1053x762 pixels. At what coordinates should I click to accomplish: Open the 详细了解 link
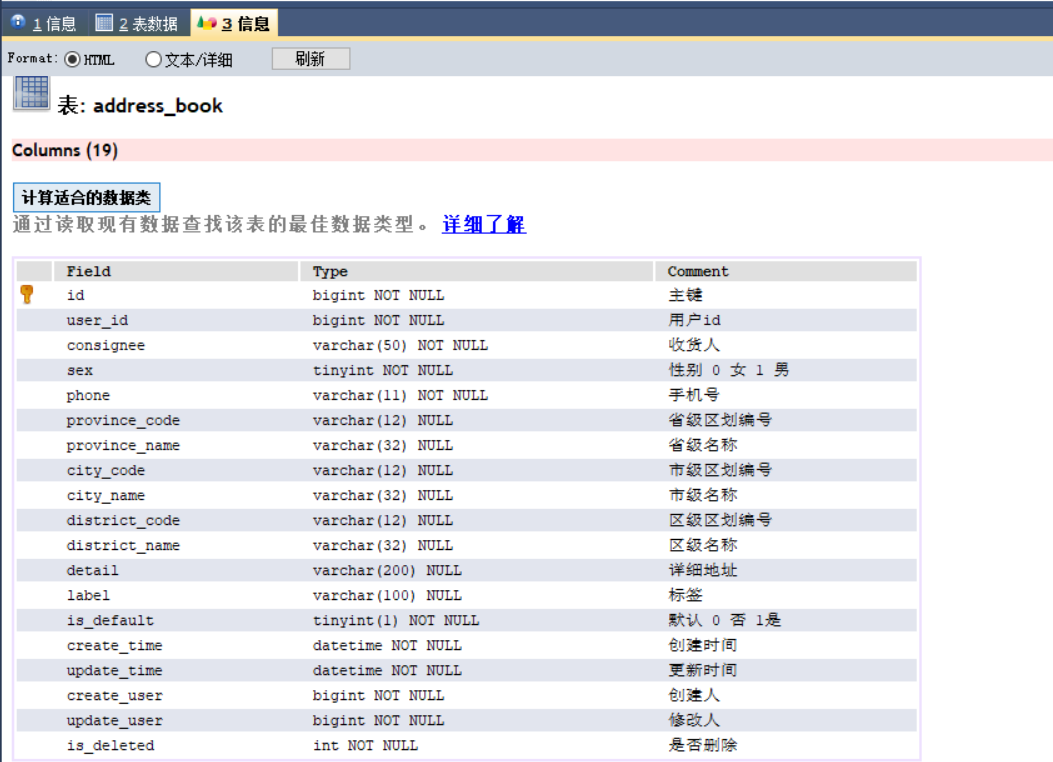[484, 224]
